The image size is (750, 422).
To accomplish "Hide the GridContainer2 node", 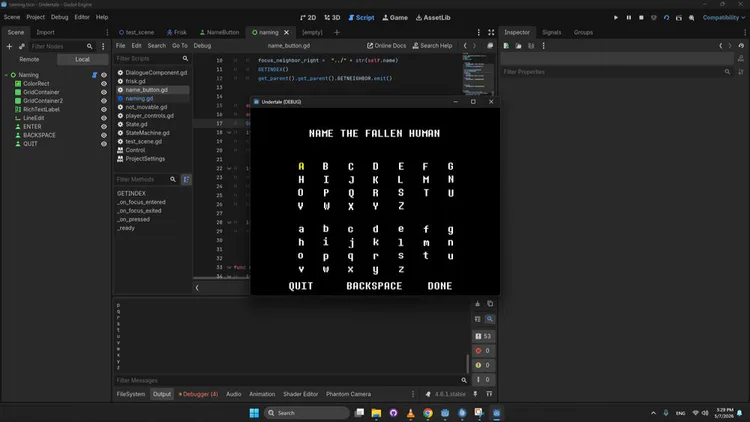I will pyautogui.click(x=104, y=101).
